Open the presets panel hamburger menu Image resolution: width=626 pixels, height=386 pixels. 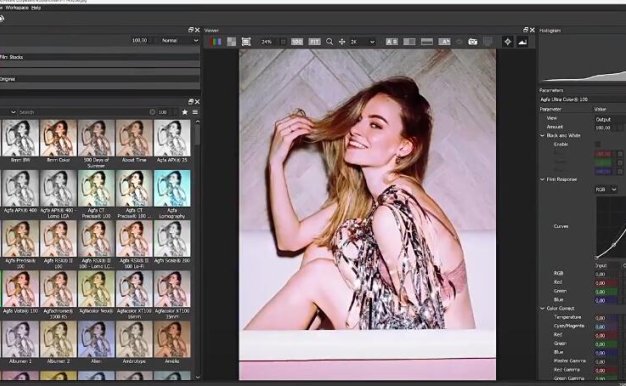(x=195, y=112)
